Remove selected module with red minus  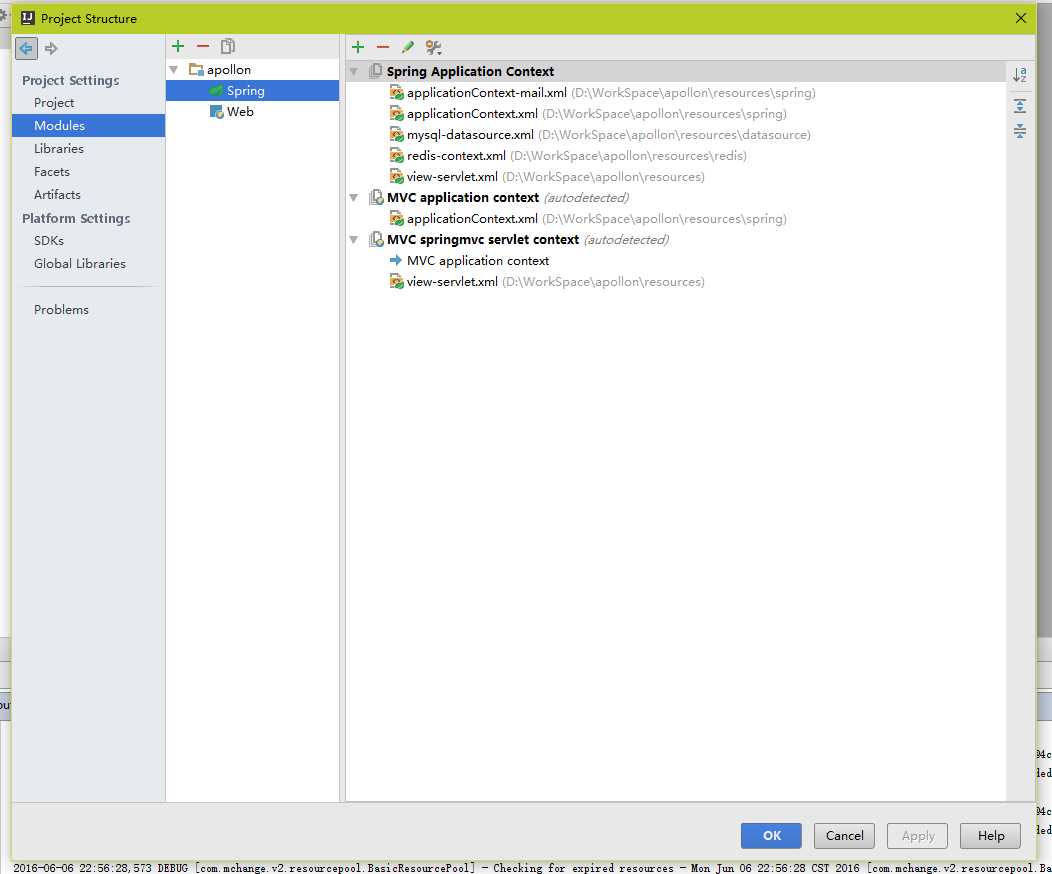tap(203, 46)
